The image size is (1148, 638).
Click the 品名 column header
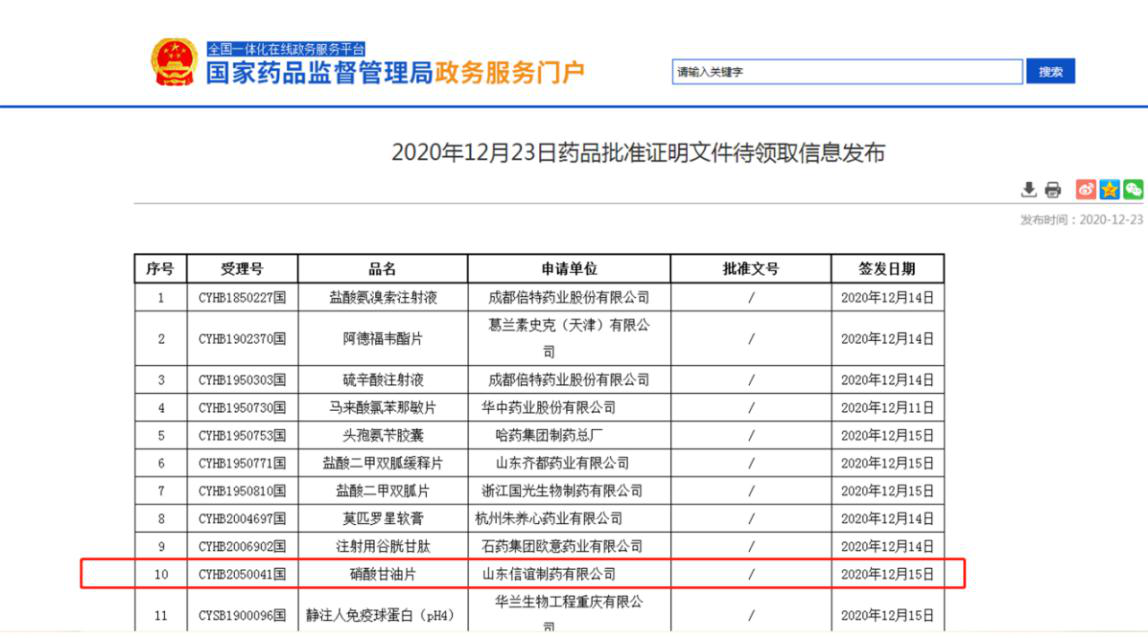(x=383, y=269)
